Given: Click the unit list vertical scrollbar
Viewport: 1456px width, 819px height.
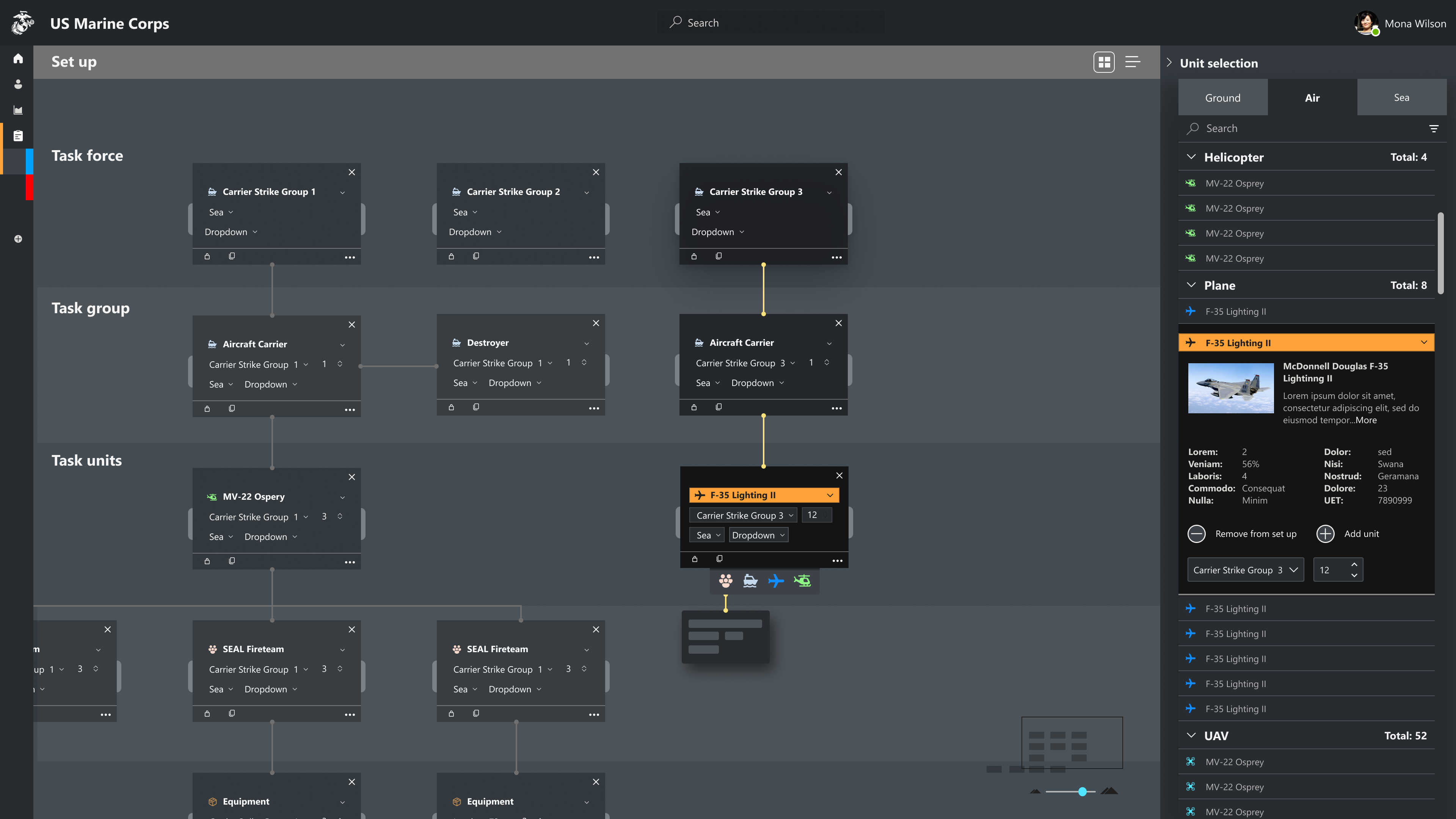Looking at the screenshot, I should 1441,253.
